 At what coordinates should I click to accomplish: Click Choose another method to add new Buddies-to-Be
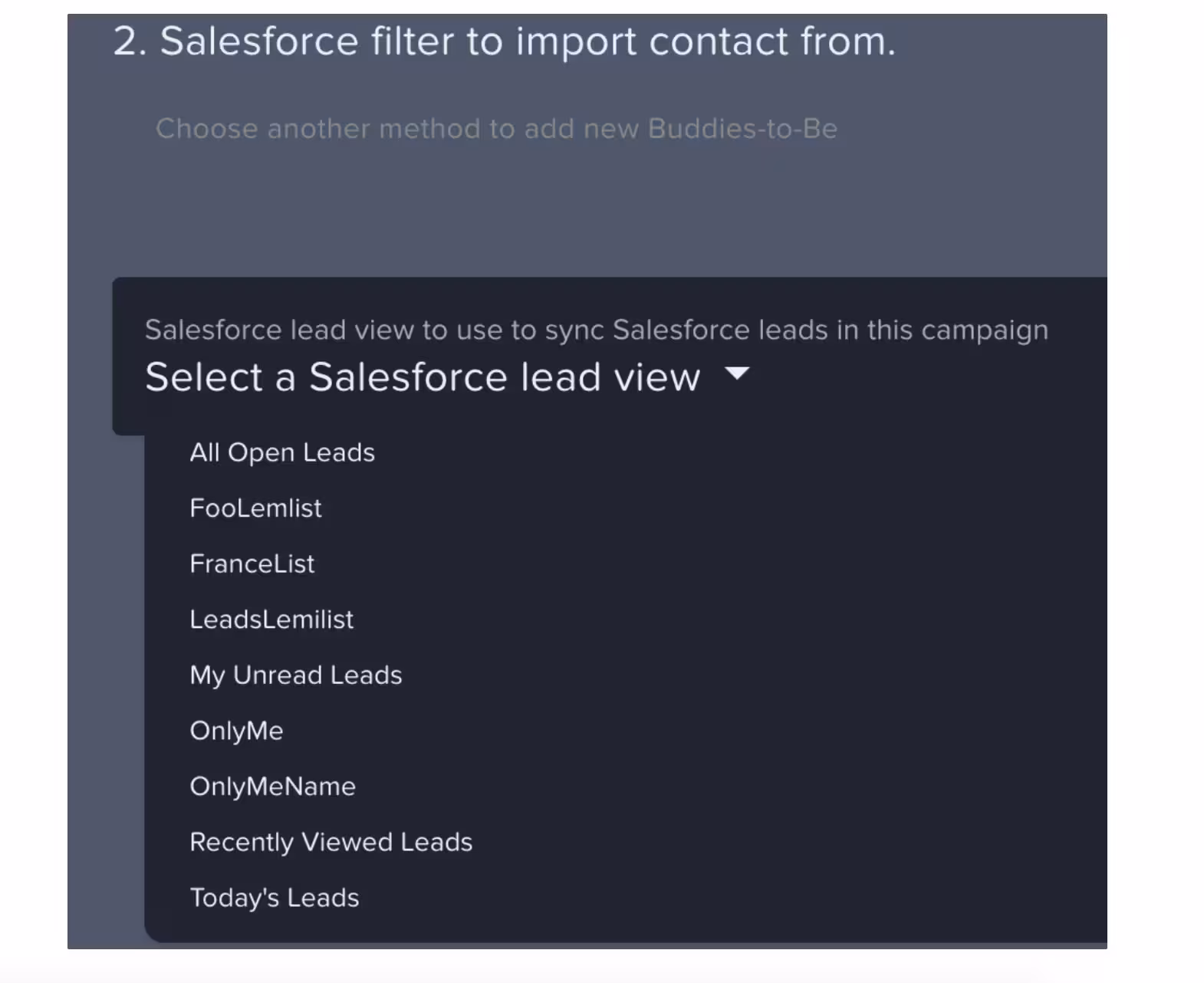(x=495, y=129)
